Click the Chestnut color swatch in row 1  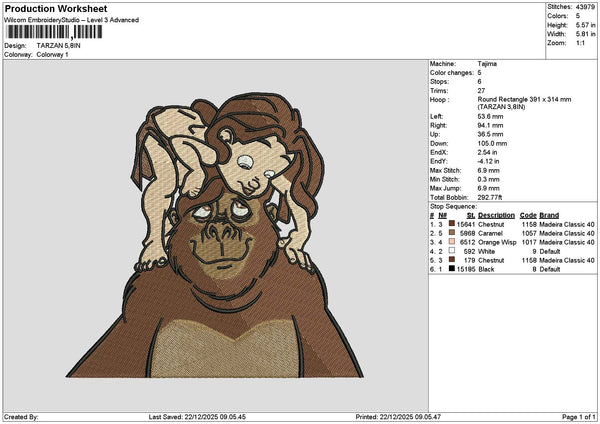pyautogui.click(x=452, y=224)
